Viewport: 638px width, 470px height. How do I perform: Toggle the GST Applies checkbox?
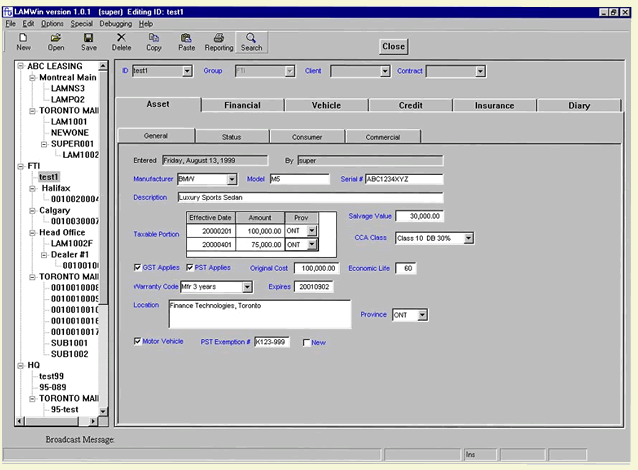pos(138,268)
